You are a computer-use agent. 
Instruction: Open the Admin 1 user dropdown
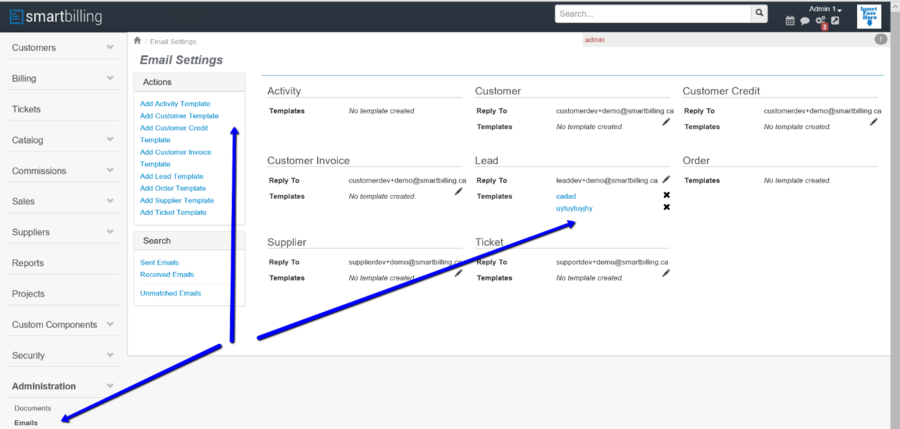(825, 9)
